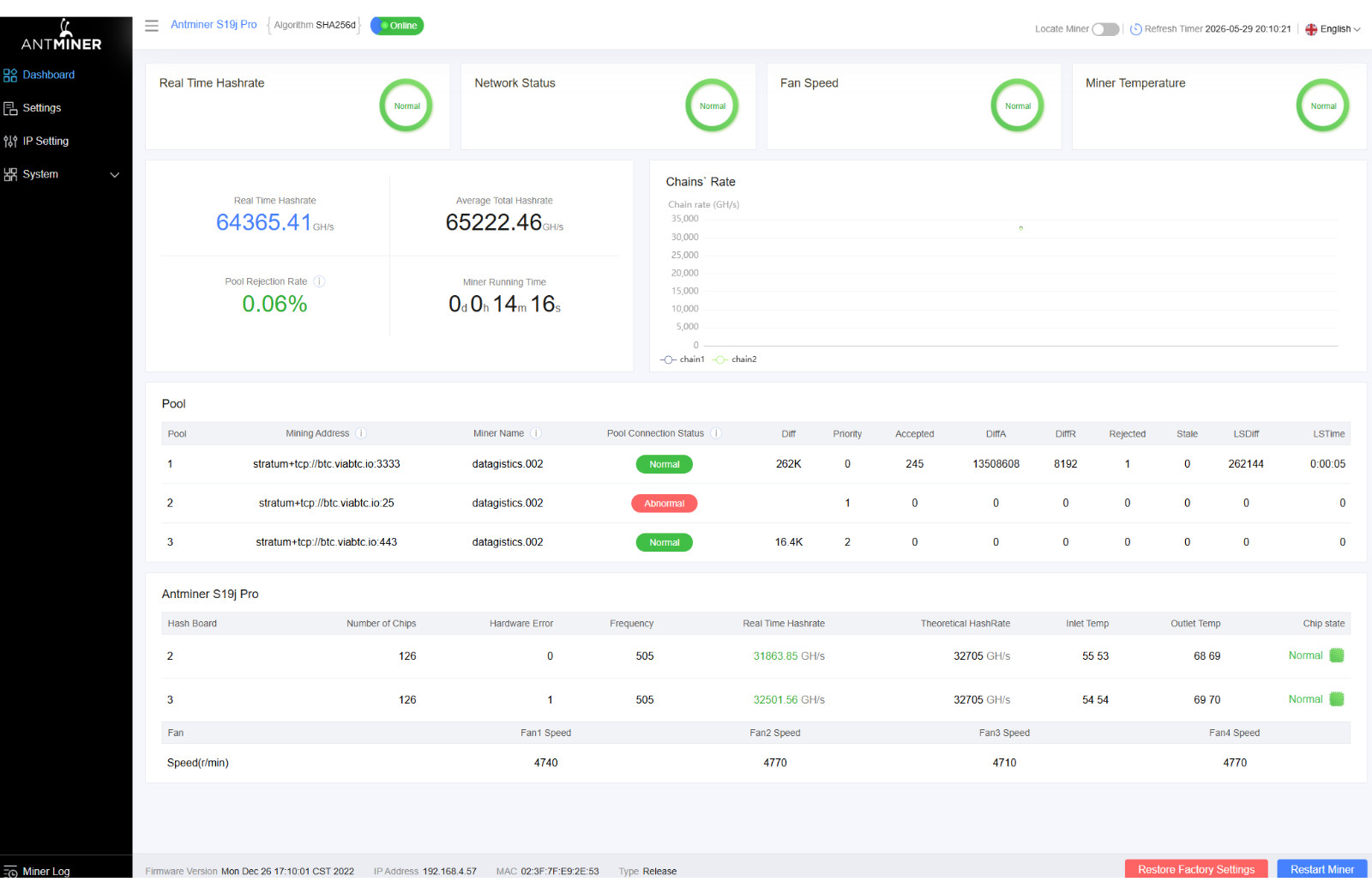Click the Miner Name info icon

pyautogui.click(x=536, y=433)
